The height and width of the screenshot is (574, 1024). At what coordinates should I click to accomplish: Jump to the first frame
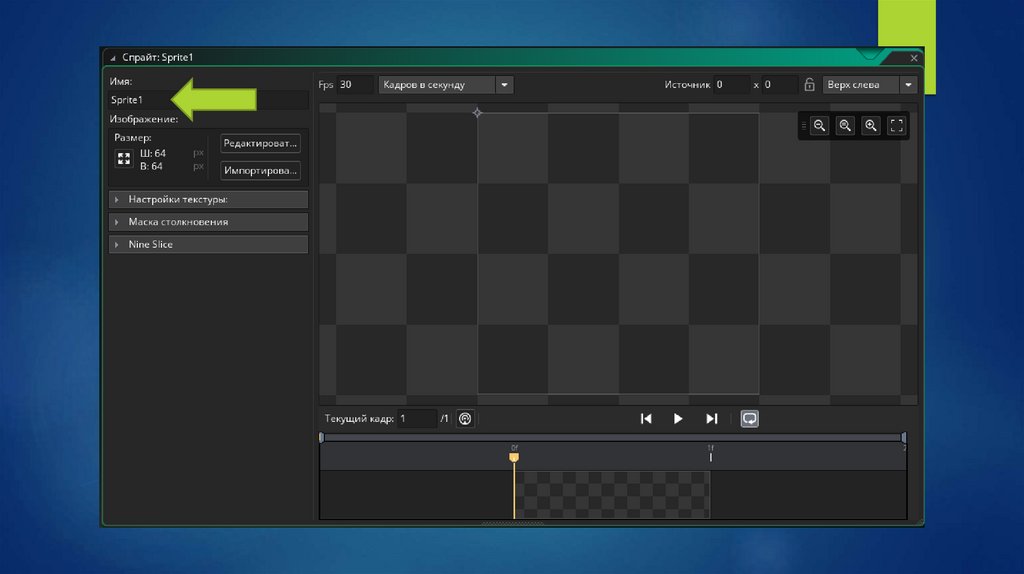pyautogui.click(x=646, y=419)
